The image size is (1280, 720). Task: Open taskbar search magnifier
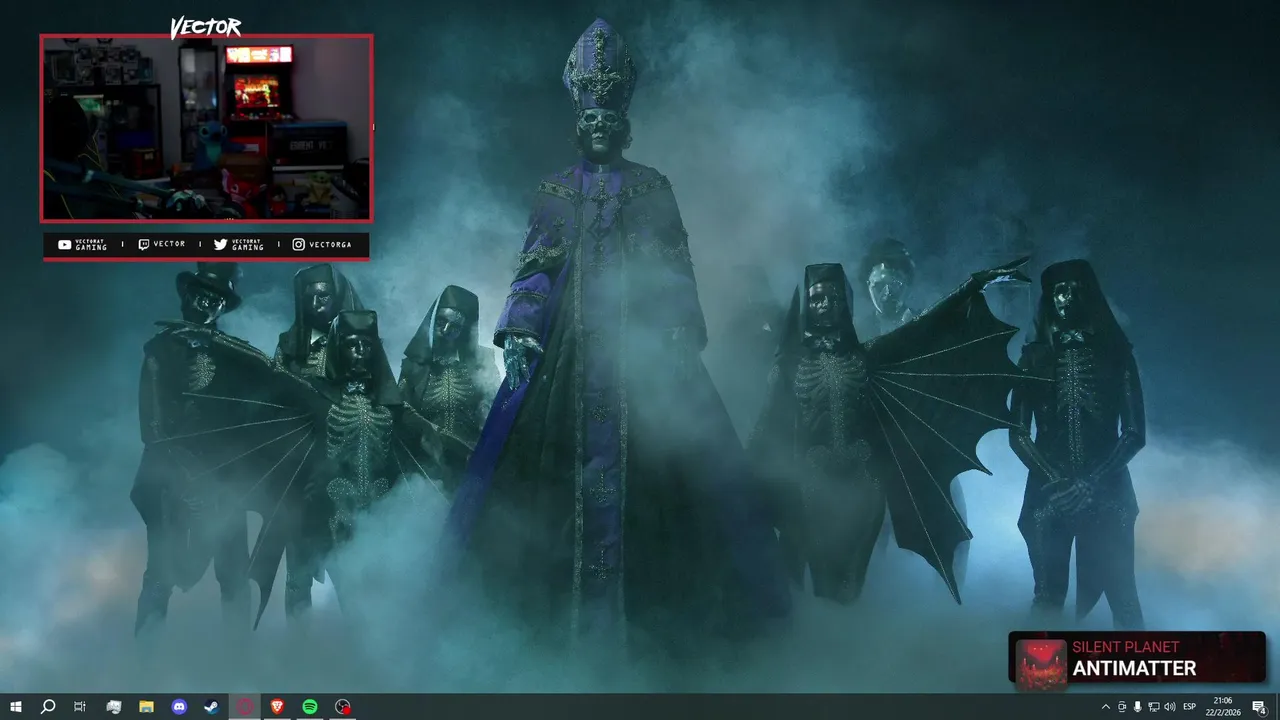pos(47,707)
